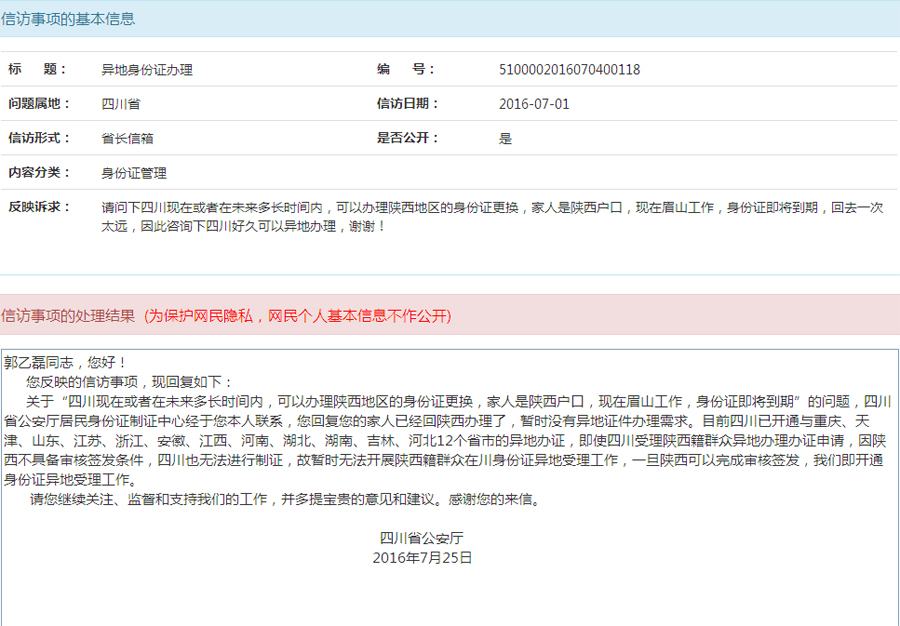Image resolution: width=900 pixels, height=626 pixels.
Task: Click the 反映诉求 field label
Action: (x=40, y=207)
